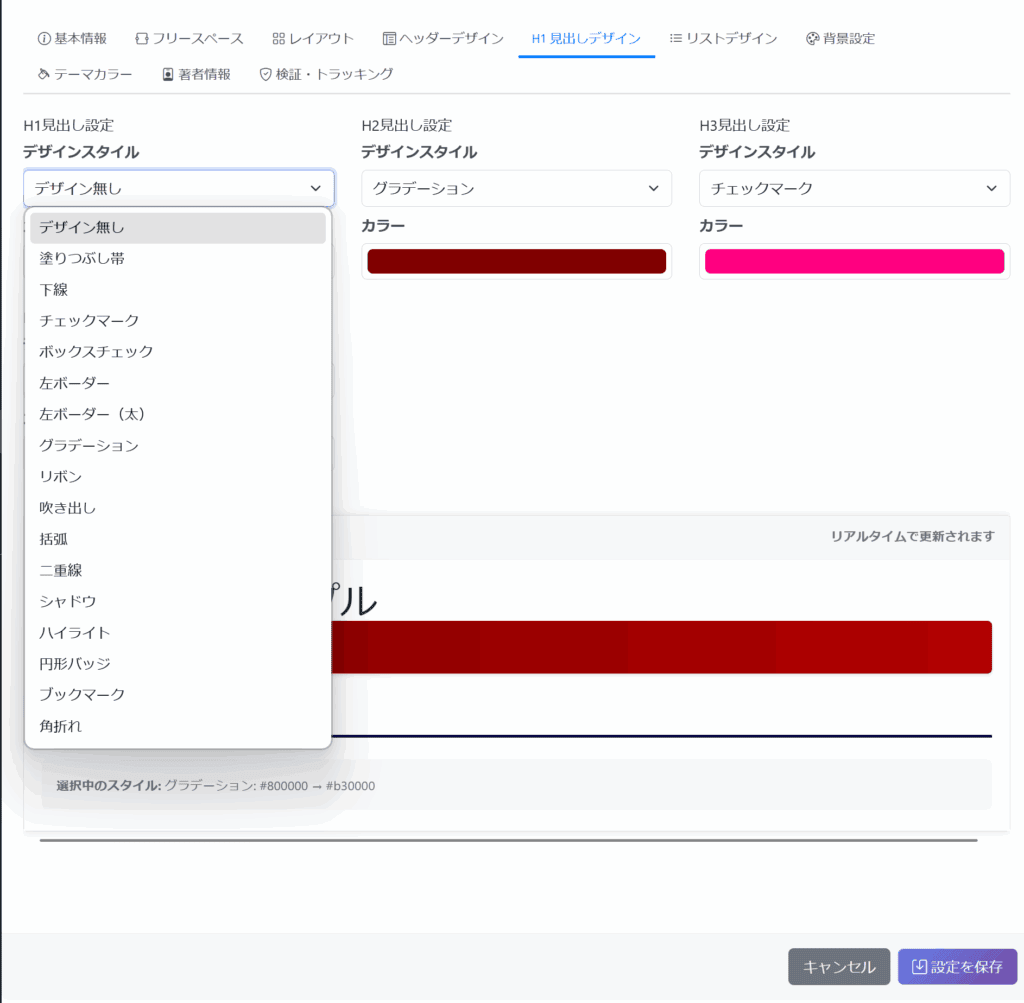1024x1003 pixels.
Task: Click the リアルタイムで更新されます text
Action: [x=912, y=537]
